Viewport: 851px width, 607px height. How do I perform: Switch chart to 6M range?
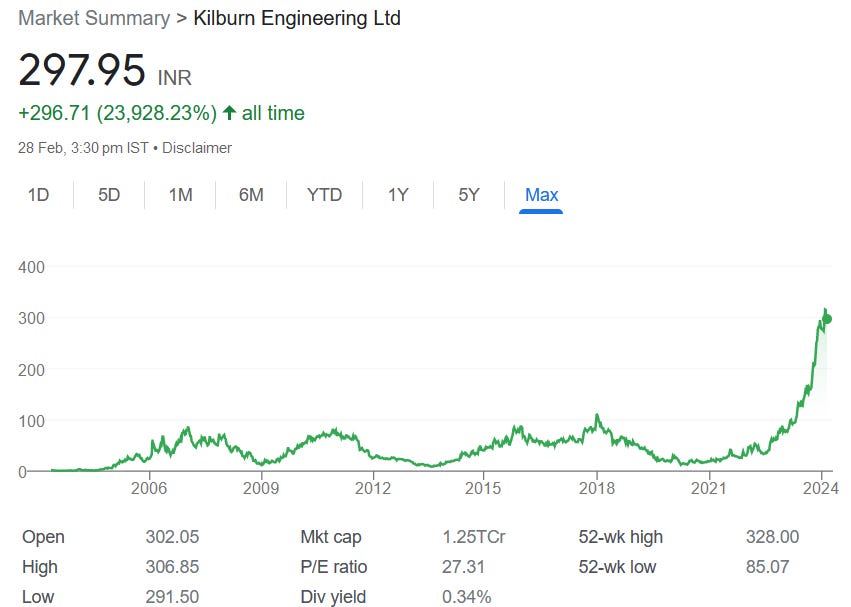coord(251,195)
